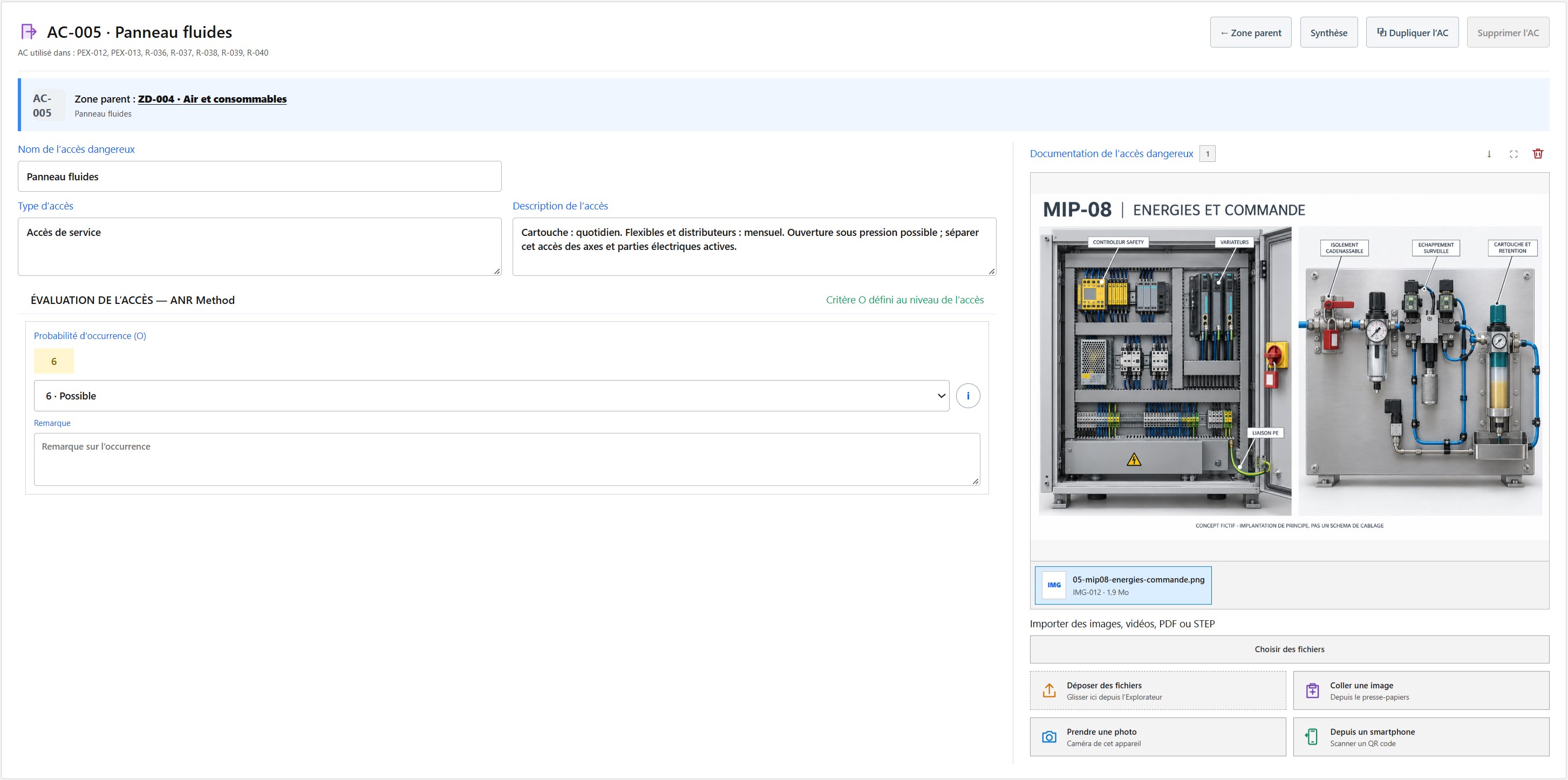Delete the document with the red trash icon
This screenshot has height=780, width=1568.
1538,154
